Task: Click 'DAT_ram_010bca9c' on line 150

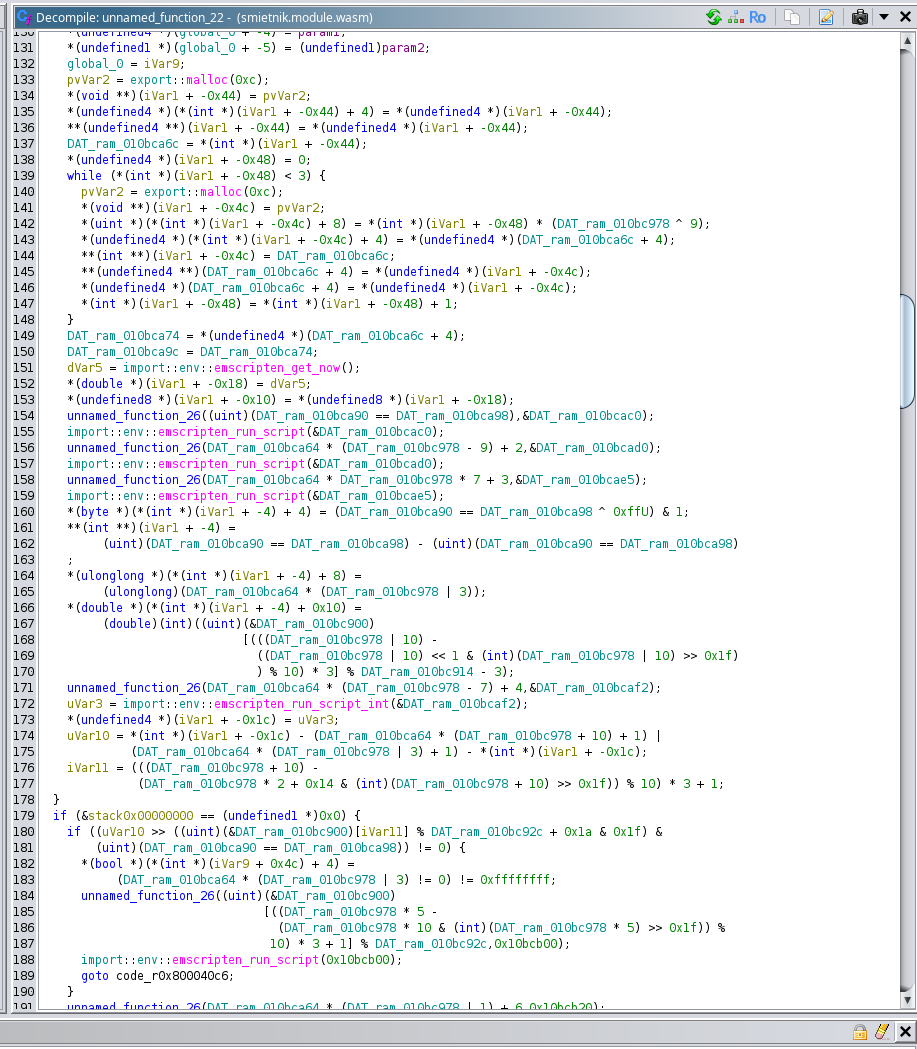Action: click(x=123, y=352)
